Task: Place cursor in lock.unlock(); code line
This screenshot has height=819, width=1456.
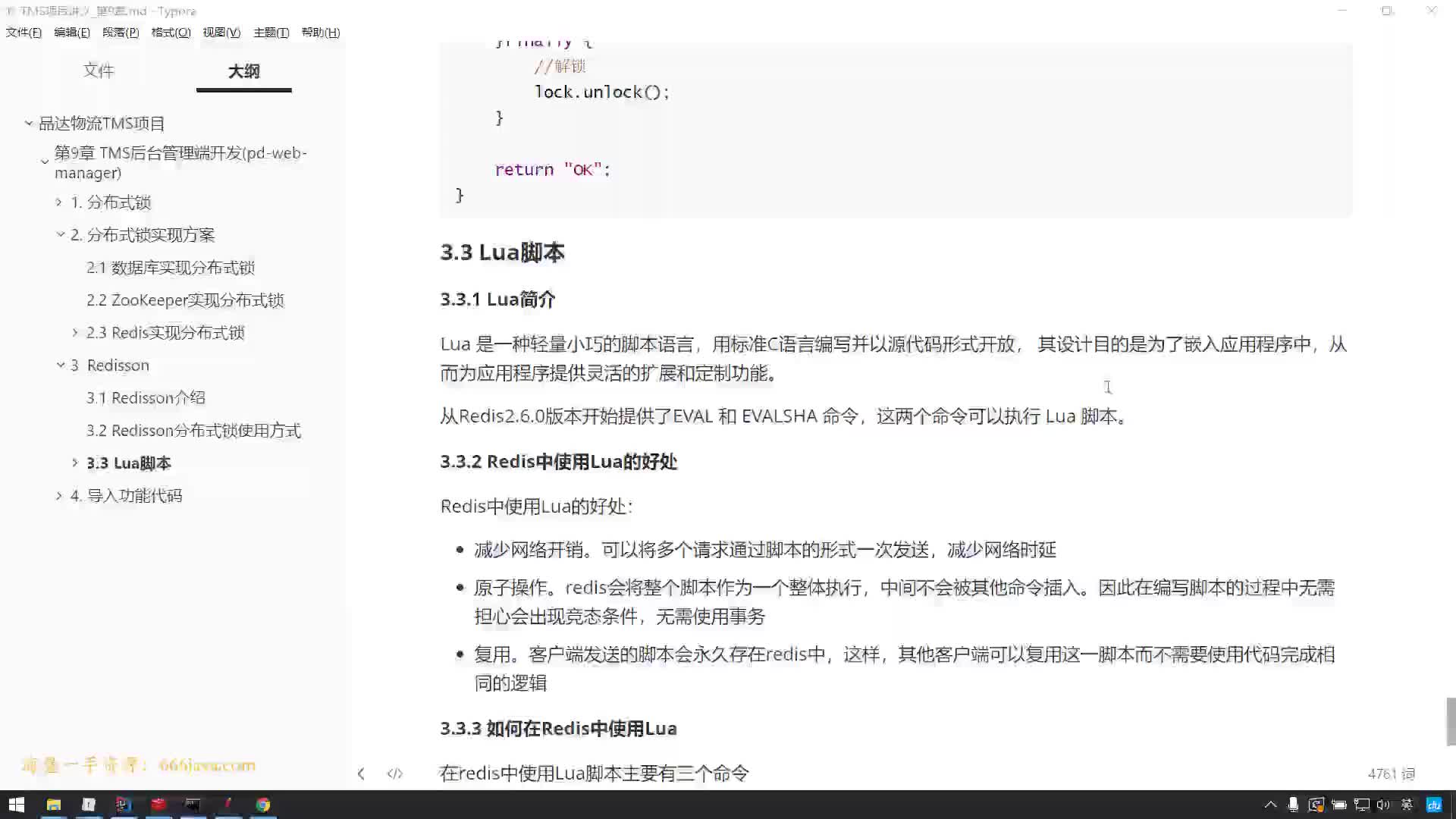Action: click(602, 92)
